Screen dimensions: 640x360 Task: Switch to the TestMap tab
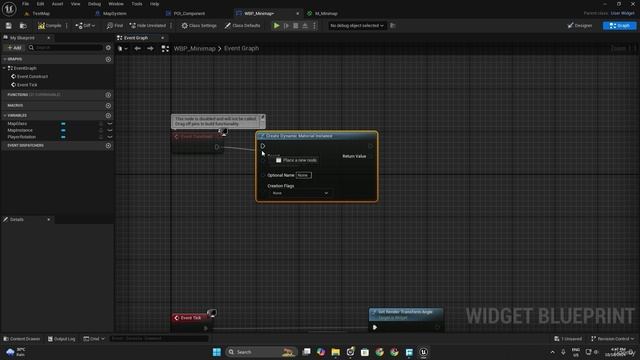[41, 13]
